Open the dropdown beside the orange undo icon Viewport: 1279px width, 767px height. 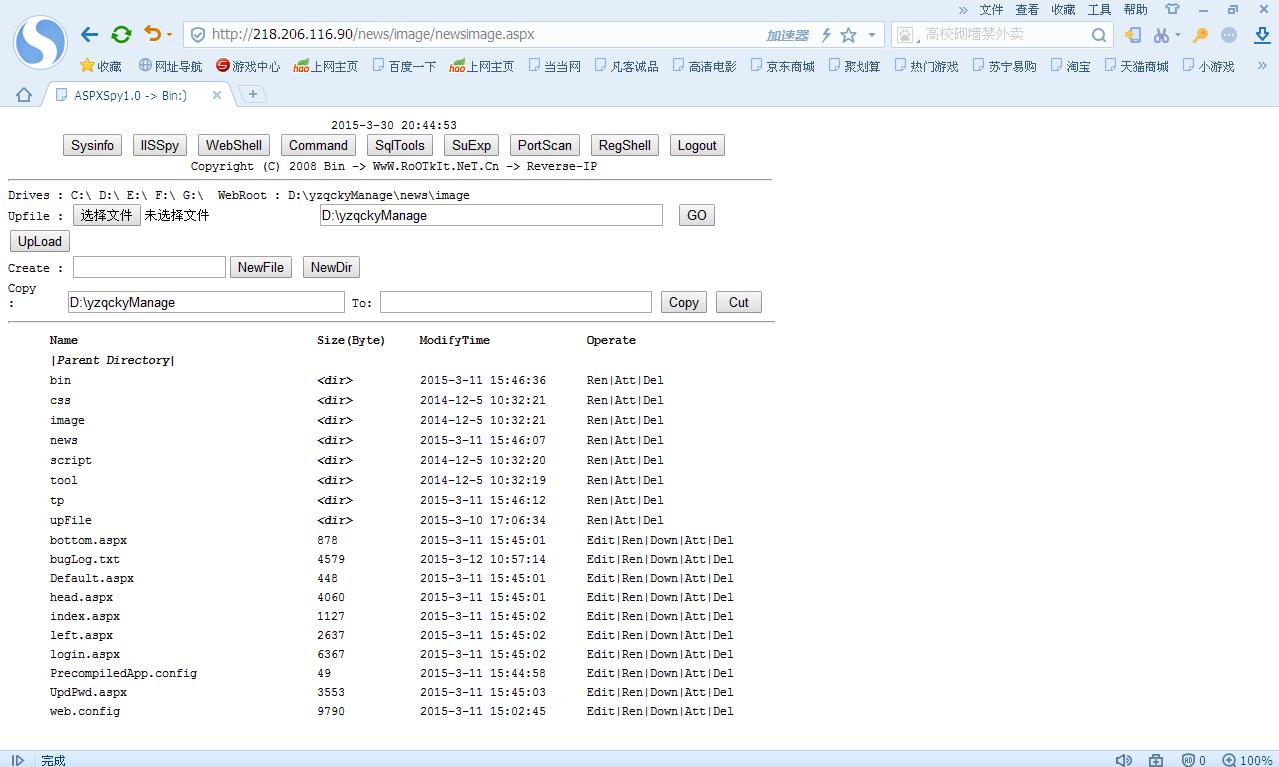coord(169,35)
